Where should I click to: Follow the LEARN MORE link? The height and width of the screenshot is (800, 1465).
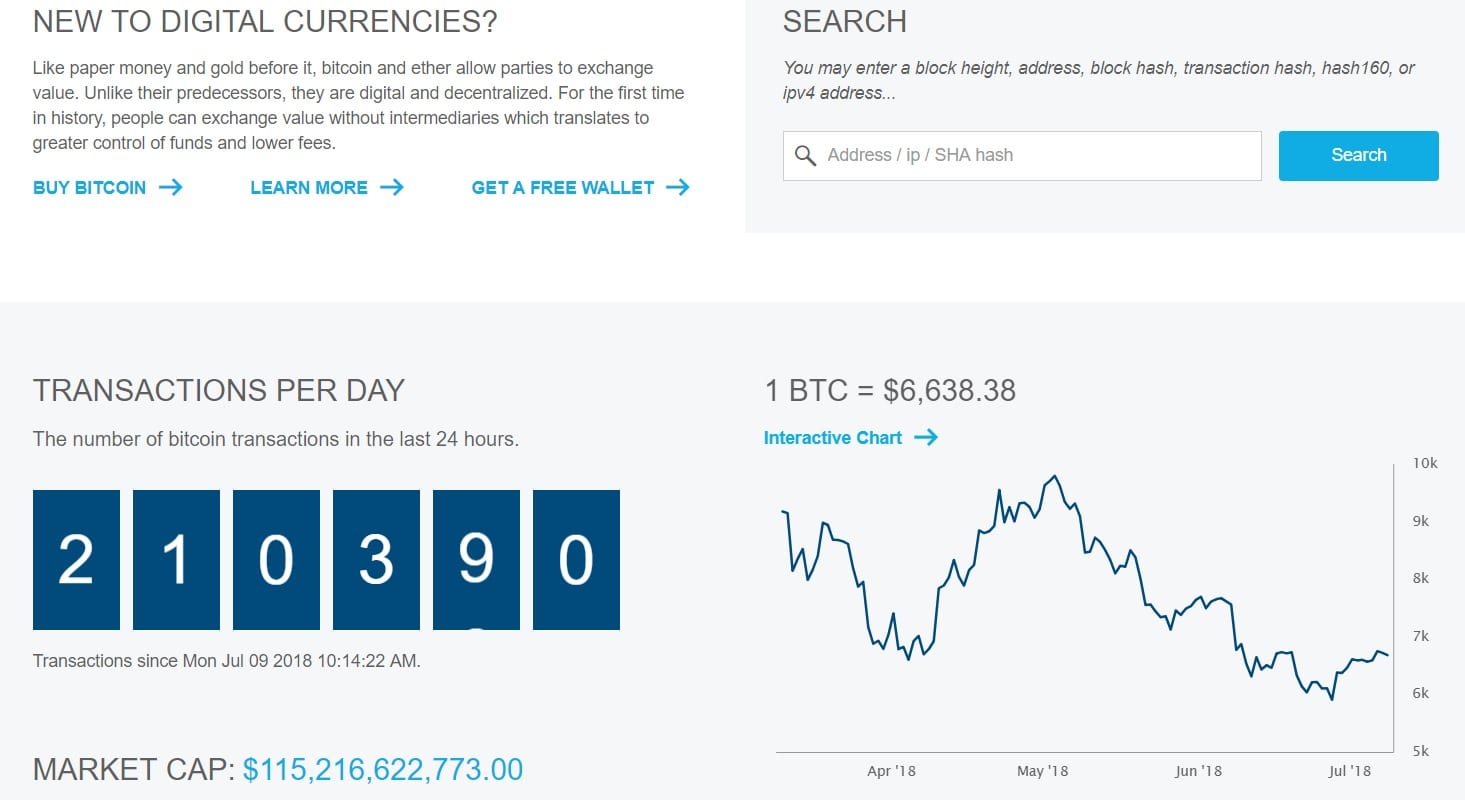pyautogui.click(x=308, y=187)
